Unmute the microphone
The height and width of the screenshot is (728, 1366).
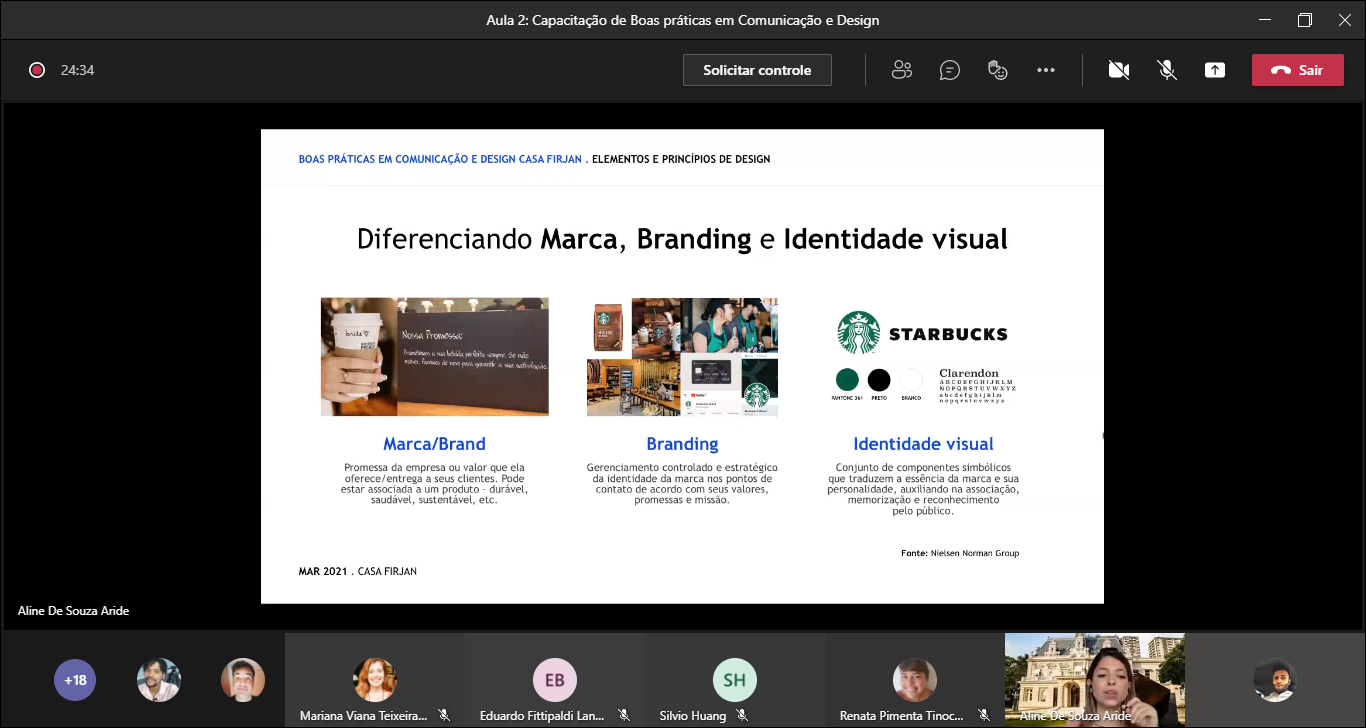[x=1167, y=70]
